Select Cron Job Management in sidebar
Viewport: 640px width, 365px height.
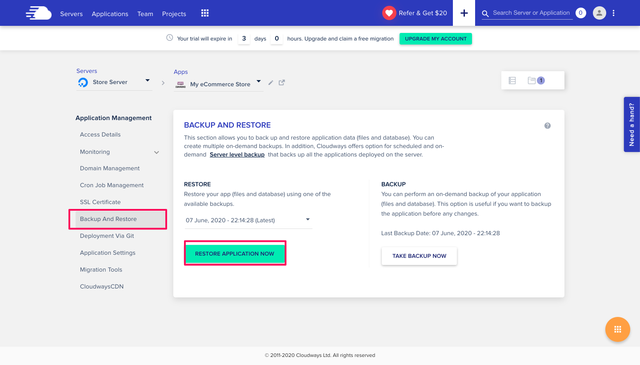[x=111, y=185]
